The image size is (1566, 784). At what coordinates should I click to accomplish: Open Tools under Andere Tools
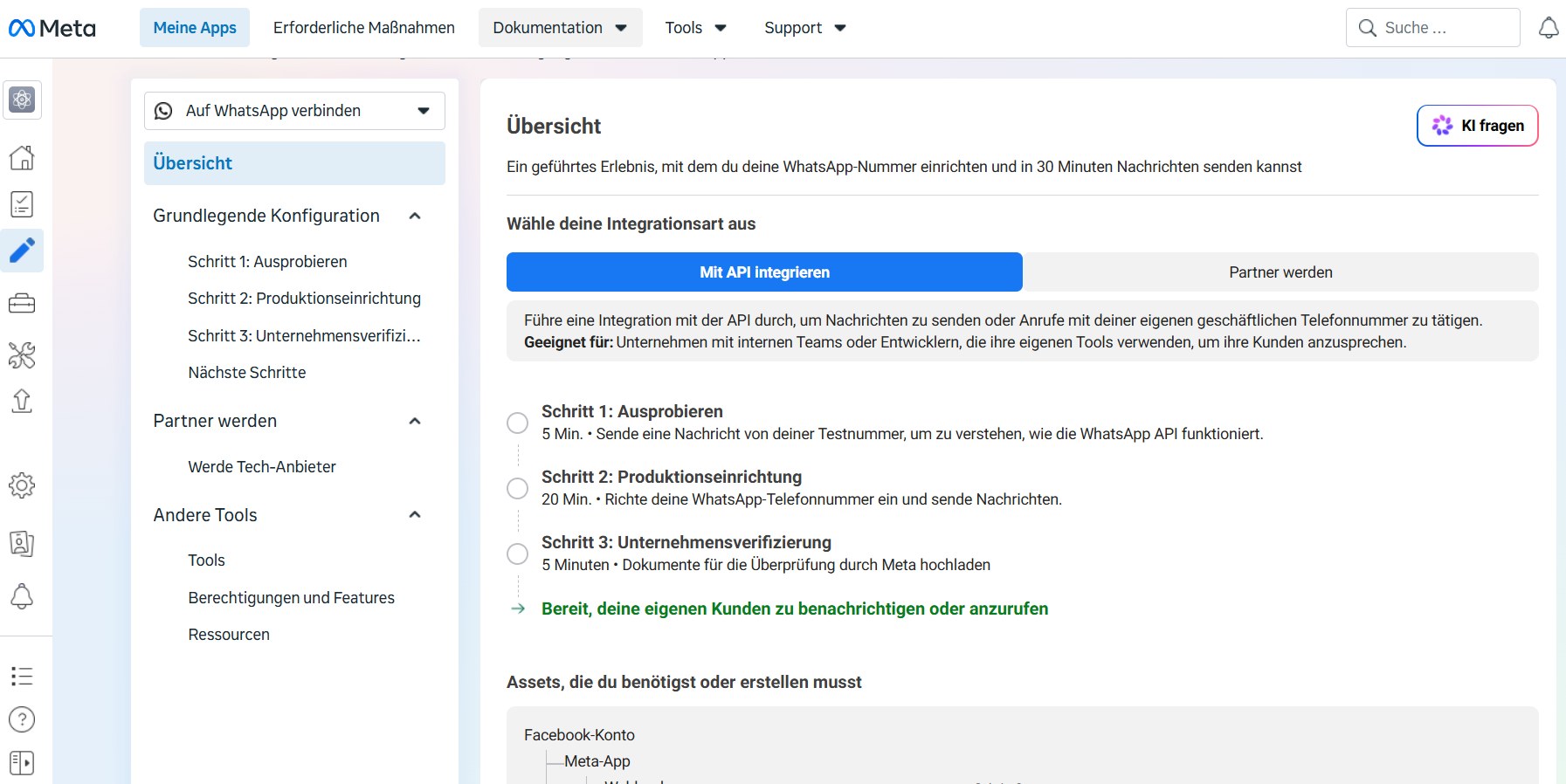[x=206, y=560]
